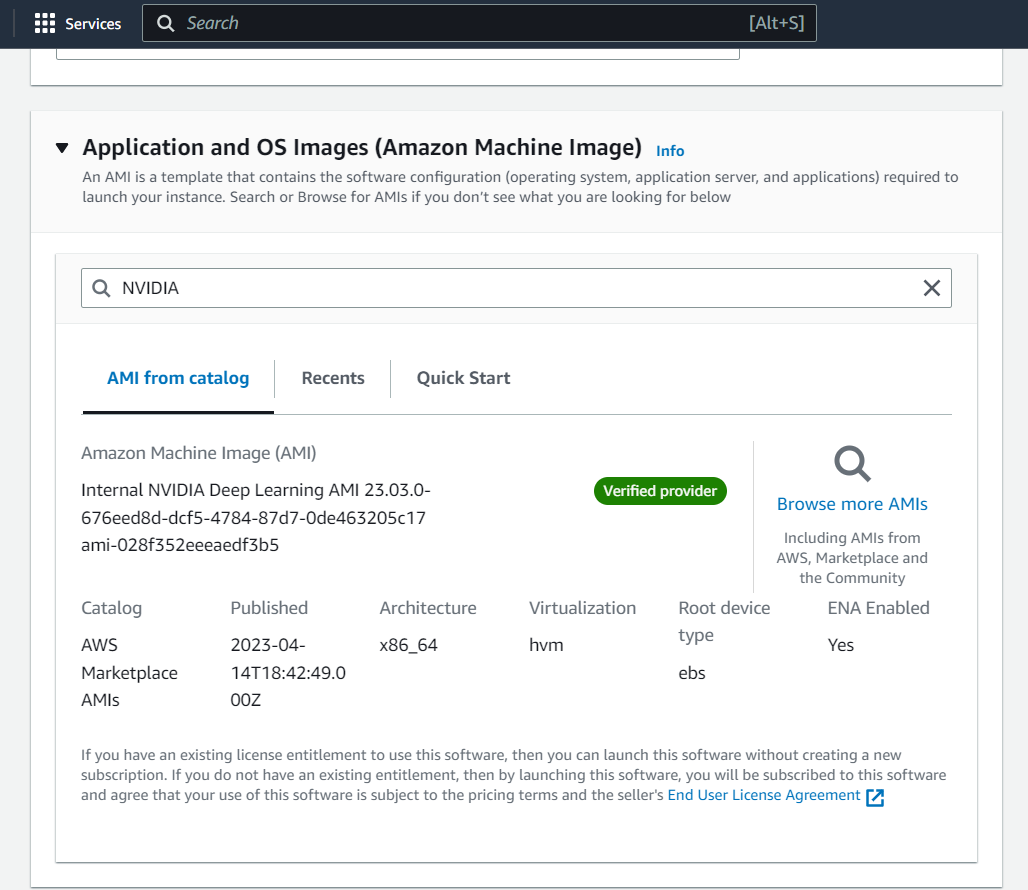The height and width of the screenshot is (890, 1028).
Task: Collapse the Application and OS Images section
Action: [x=62, y=147]
